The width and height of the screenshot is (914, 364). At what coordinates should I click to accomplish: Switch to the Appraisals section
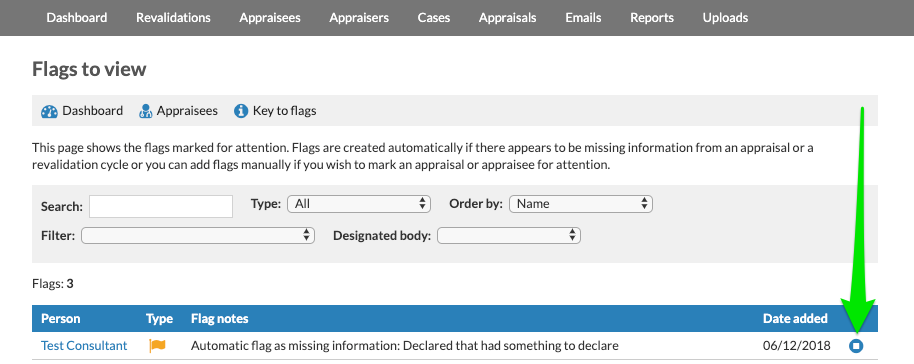click(508, 18)
